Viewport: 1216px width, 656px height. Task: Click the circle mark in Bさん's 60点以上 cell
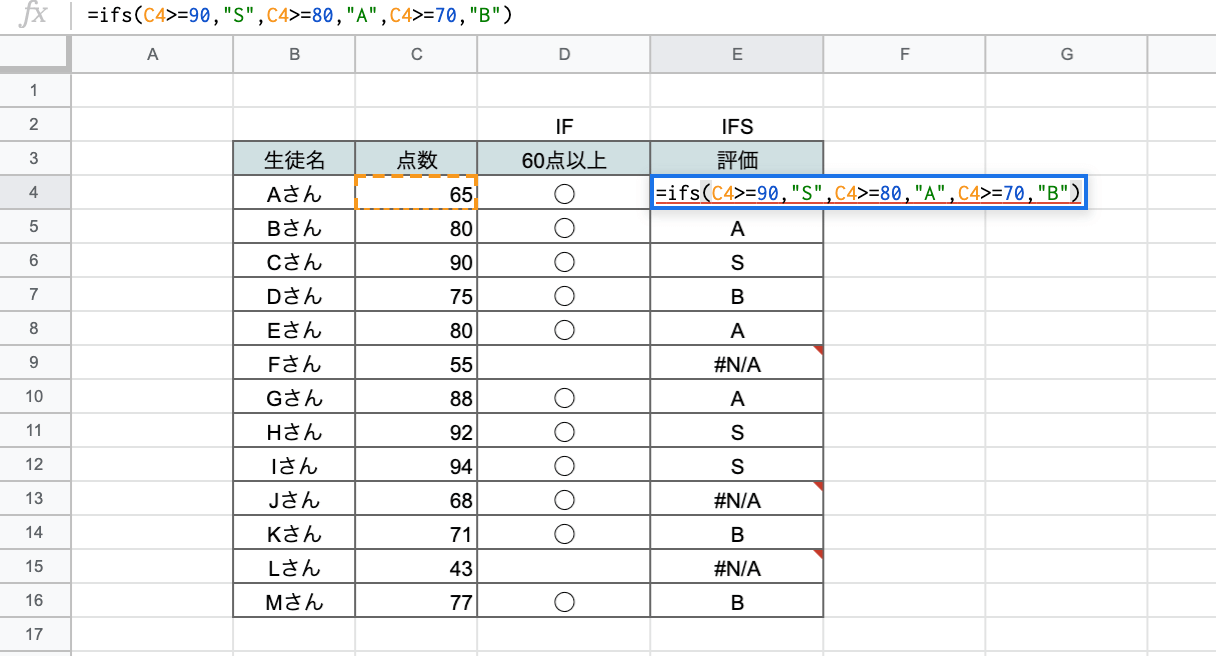click(x=564, y=227)
